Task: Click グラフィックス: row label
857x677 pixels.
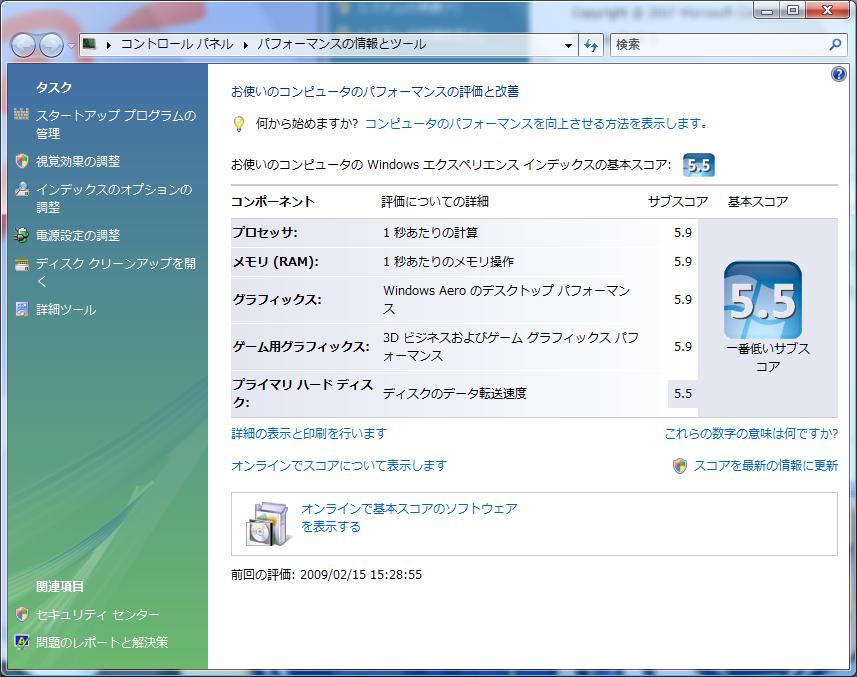Action: [x=277, y=299]
